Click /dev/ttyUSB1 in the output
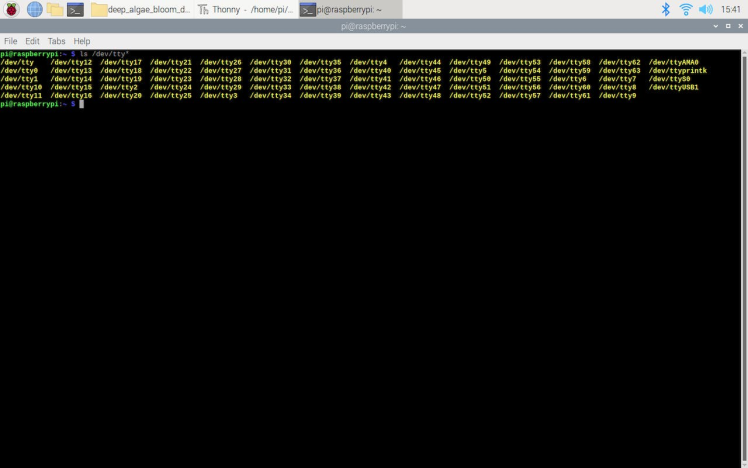This screenshot has height=468, width=748. 673,87
